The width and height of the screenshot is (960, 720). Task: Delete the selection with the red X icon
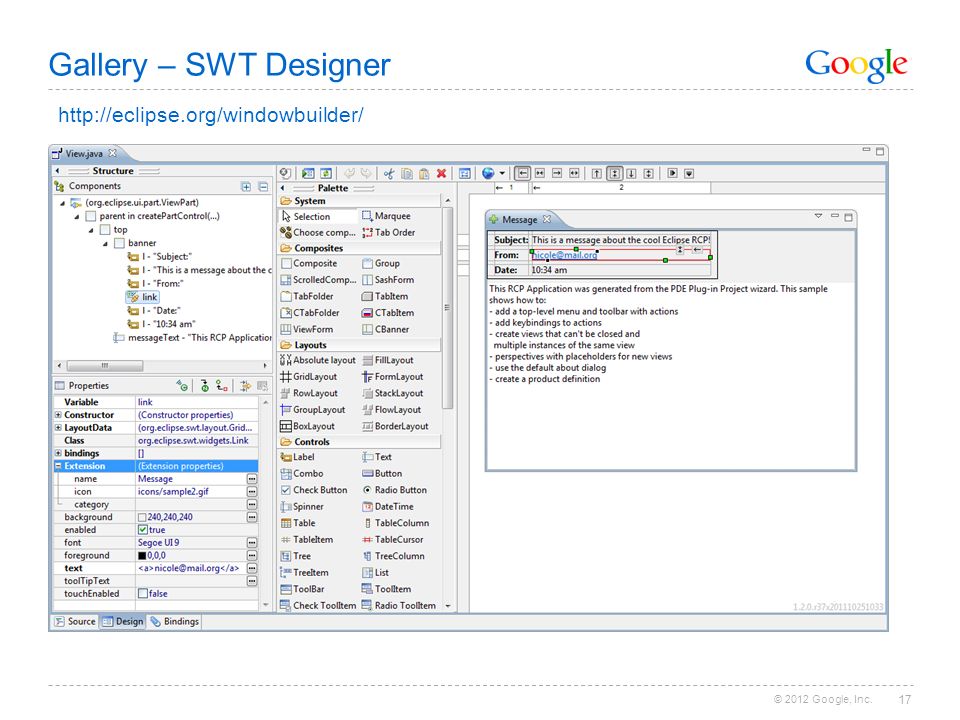tap(441, 174)
